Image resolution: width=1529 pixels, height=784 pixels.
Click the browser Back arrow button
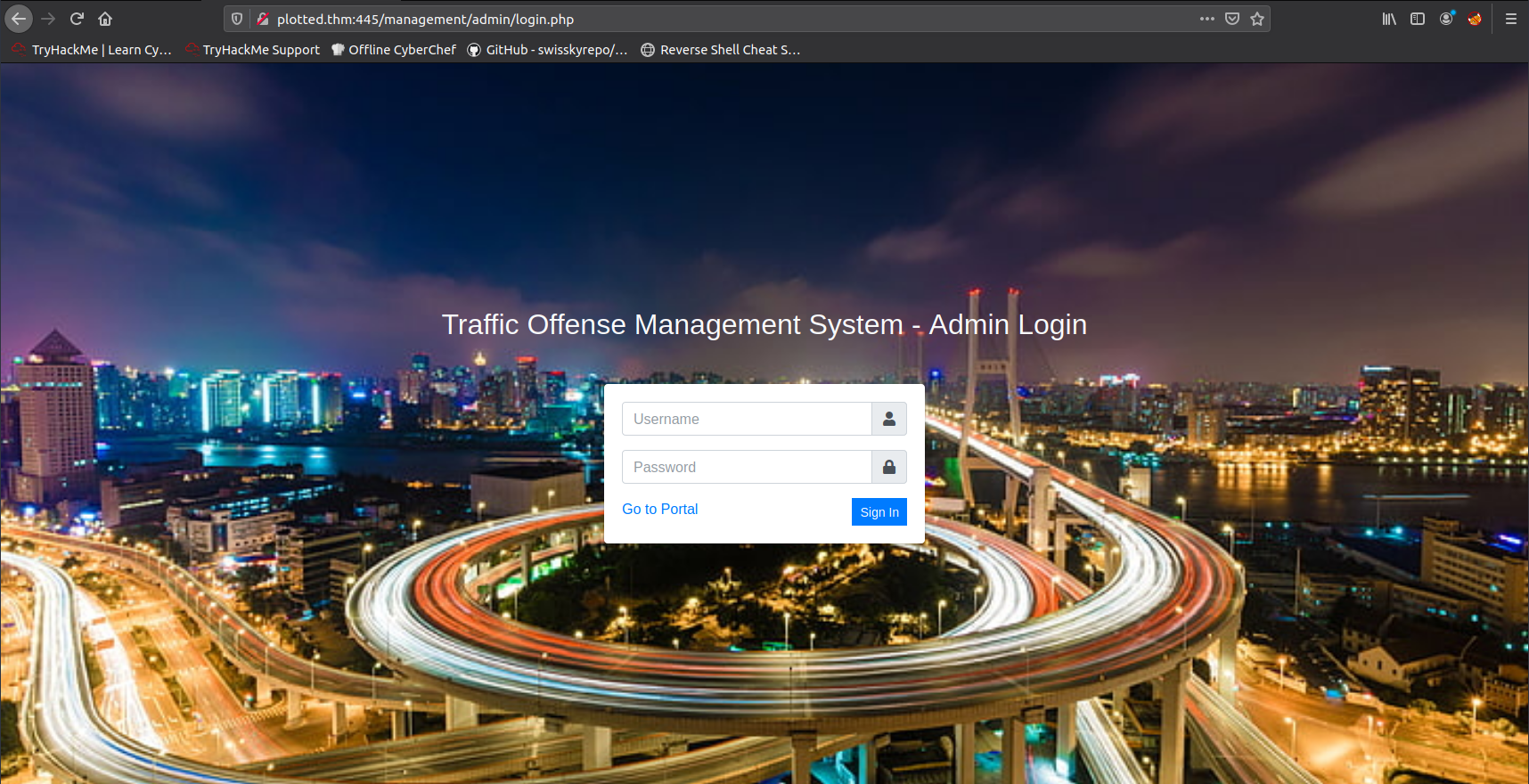point(19,19)
